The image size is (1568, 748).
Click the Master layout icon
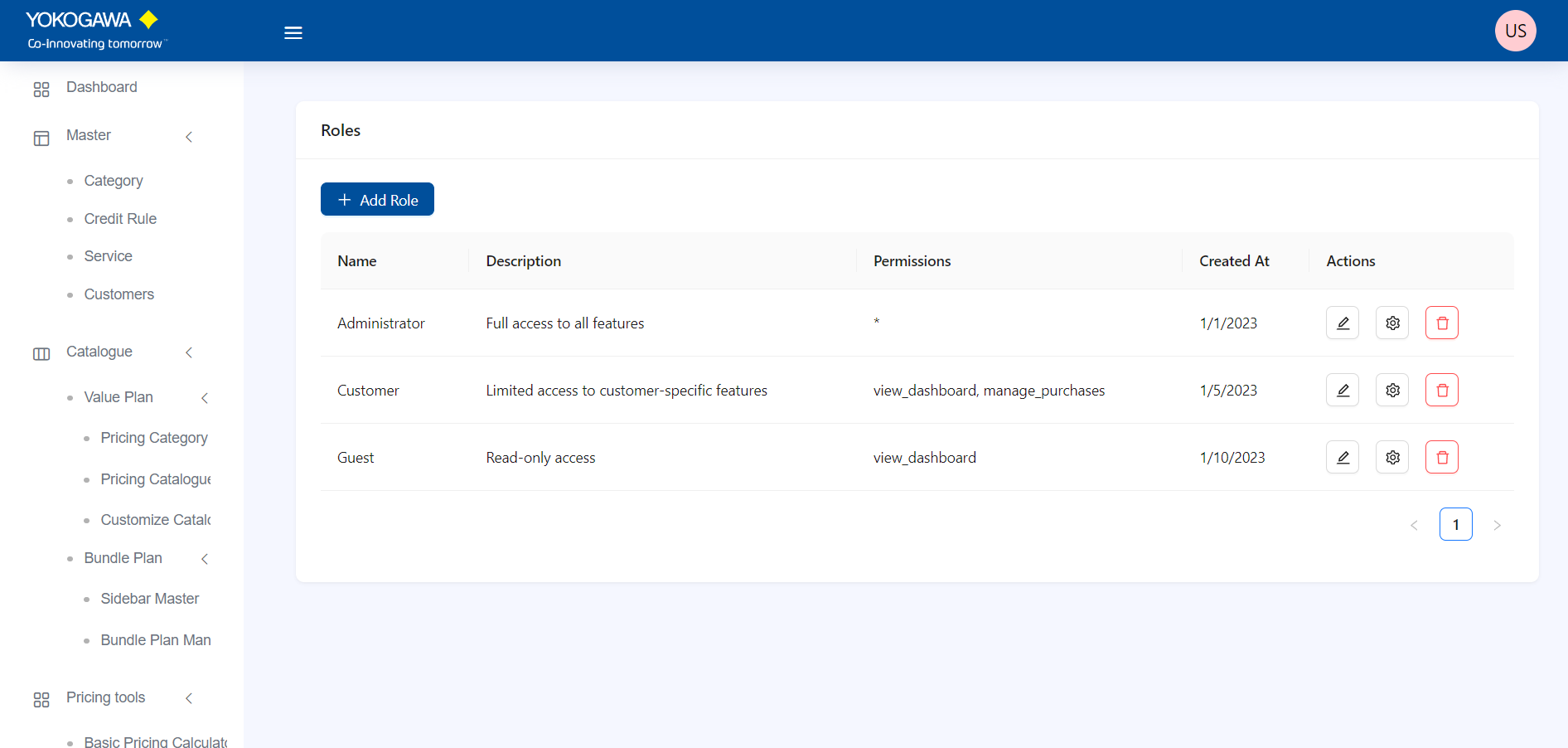coord(41,138)
